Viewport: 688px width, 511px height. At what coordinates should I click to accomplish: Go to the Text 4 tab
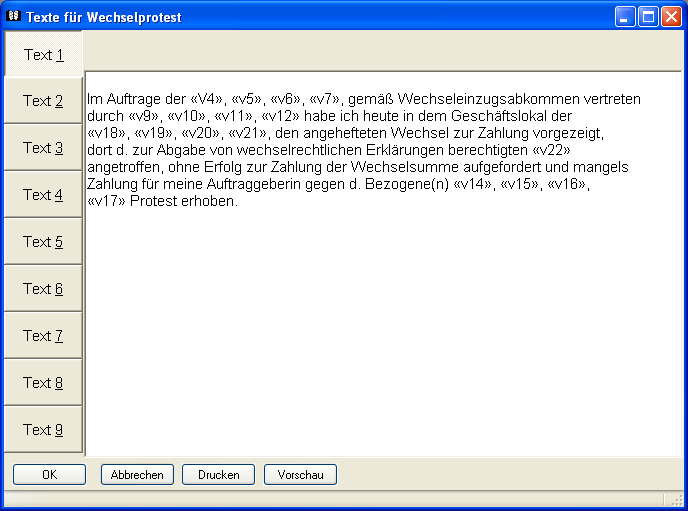click(x=43, y=195)
